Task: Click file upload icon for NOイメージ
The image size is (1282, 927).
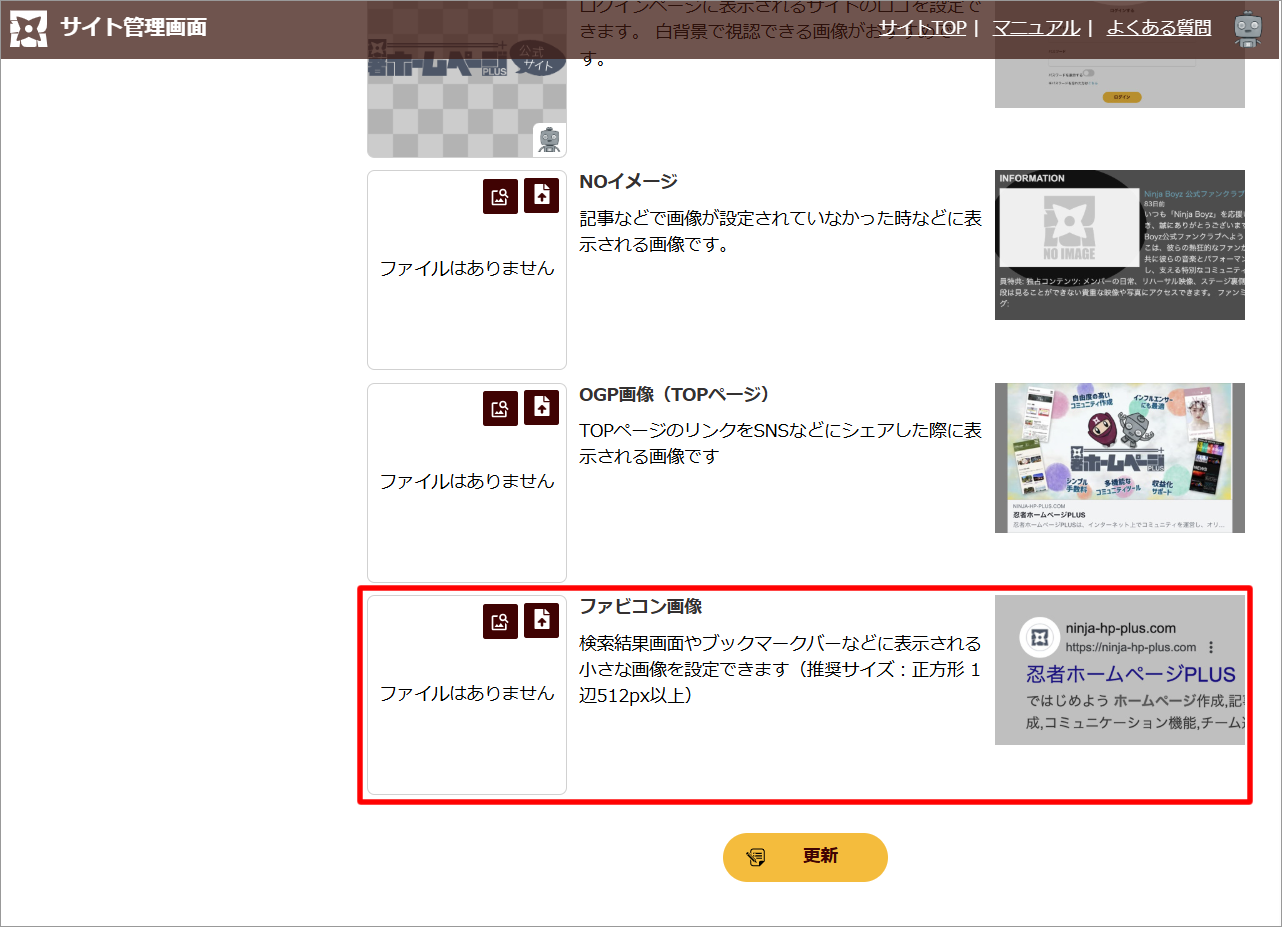Action: click(541, 196)
